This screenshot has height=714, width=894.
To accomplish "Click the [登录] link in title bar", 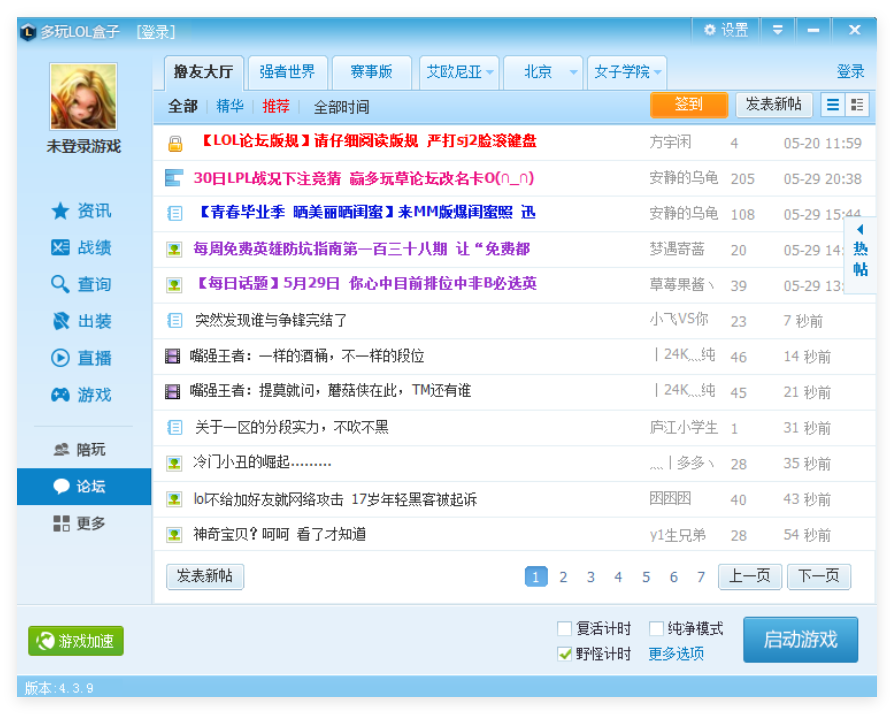I will (x=156, y=32).
